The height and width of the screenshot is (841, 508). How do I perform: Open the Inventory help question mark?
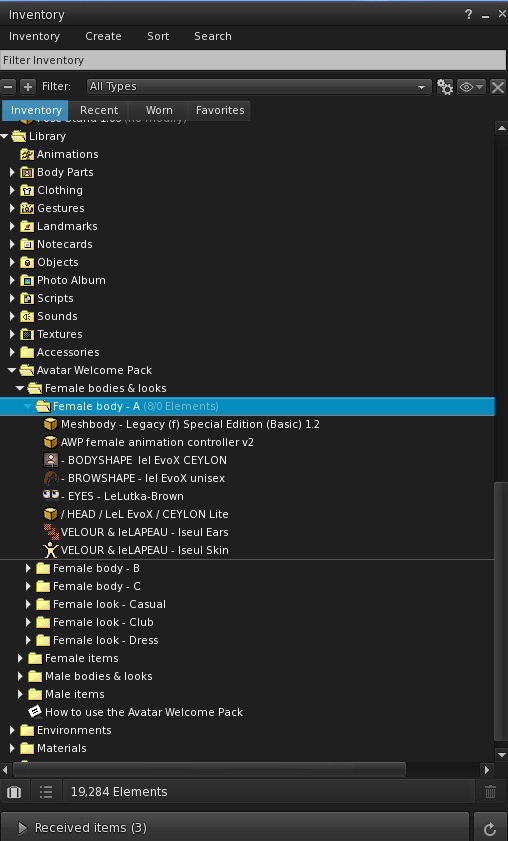pyautogui.click(x=468, y=14)
